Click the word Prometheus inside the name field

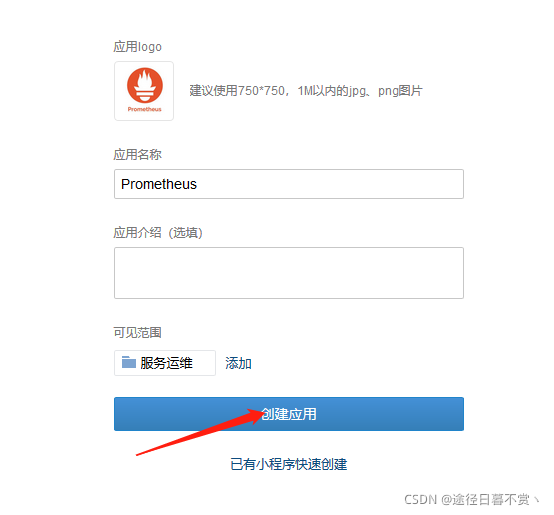pyautogui.click(x=159, y=184)
